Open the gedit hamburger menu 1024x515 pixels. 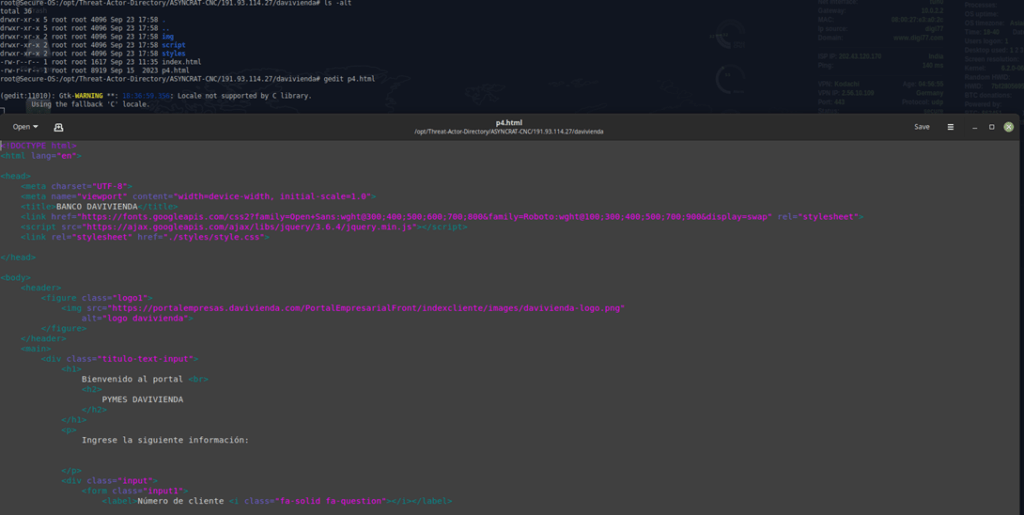point(951,127)
